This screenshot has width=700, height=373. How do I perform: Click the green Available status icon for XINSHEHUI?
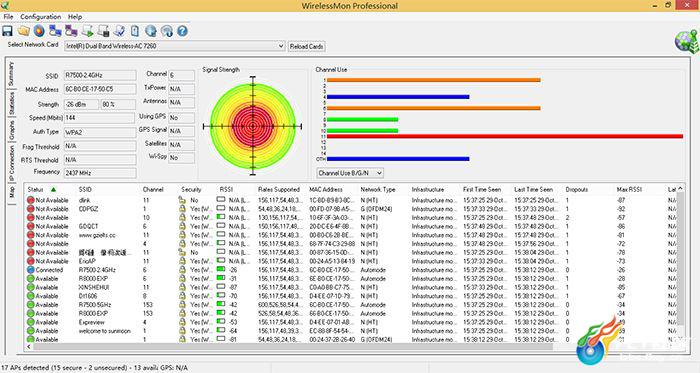coord(30,287)
